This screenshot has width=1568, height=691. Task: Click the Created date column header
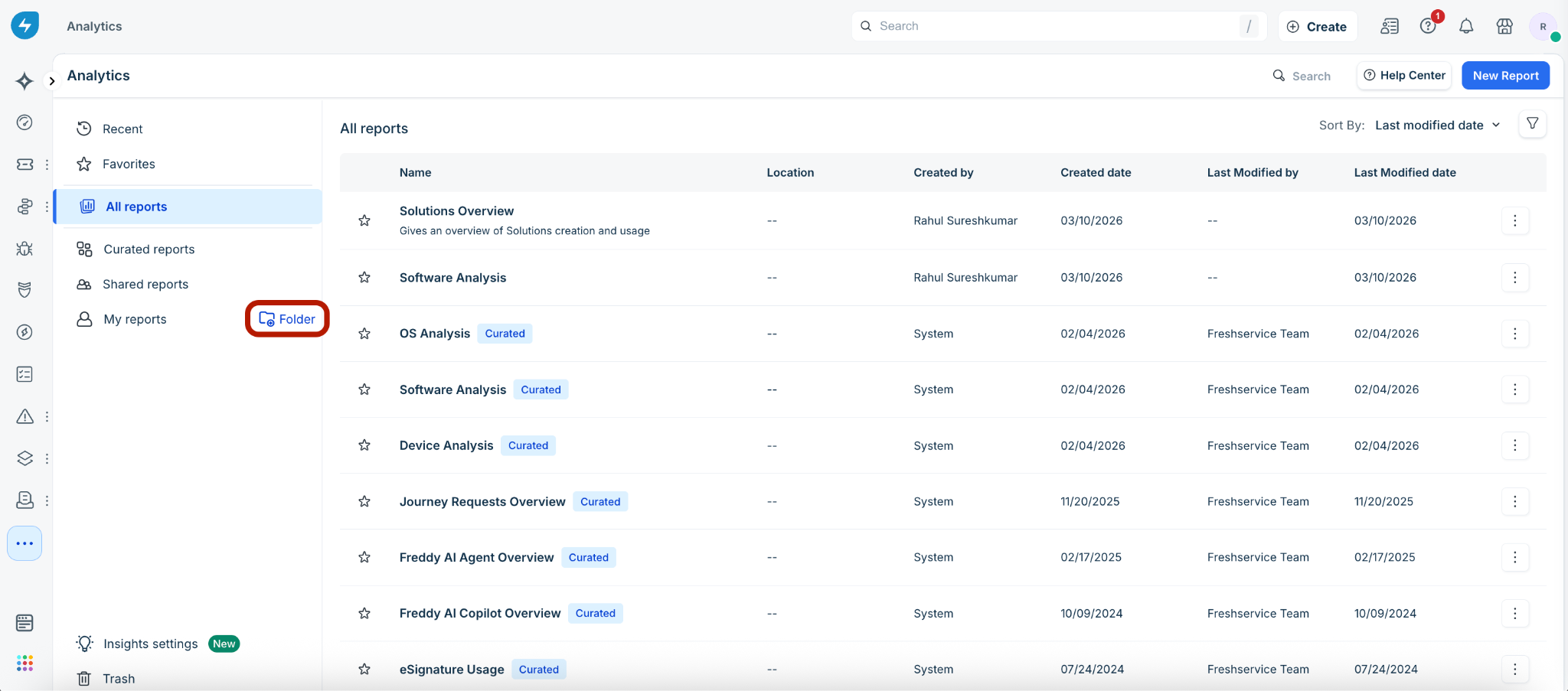(x=1096, y=172)
